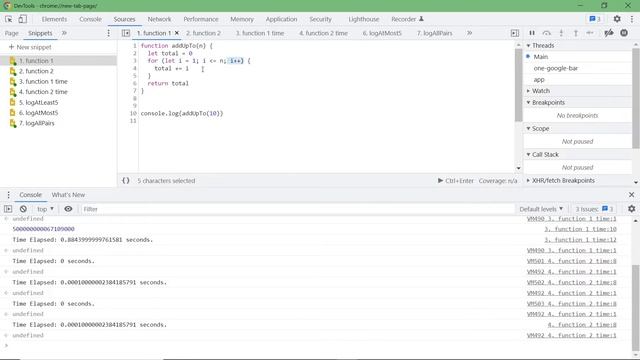Toggle the navigator sidebar icon
The width and height of the screenshot is (640, 360).
tap(126, 33)
